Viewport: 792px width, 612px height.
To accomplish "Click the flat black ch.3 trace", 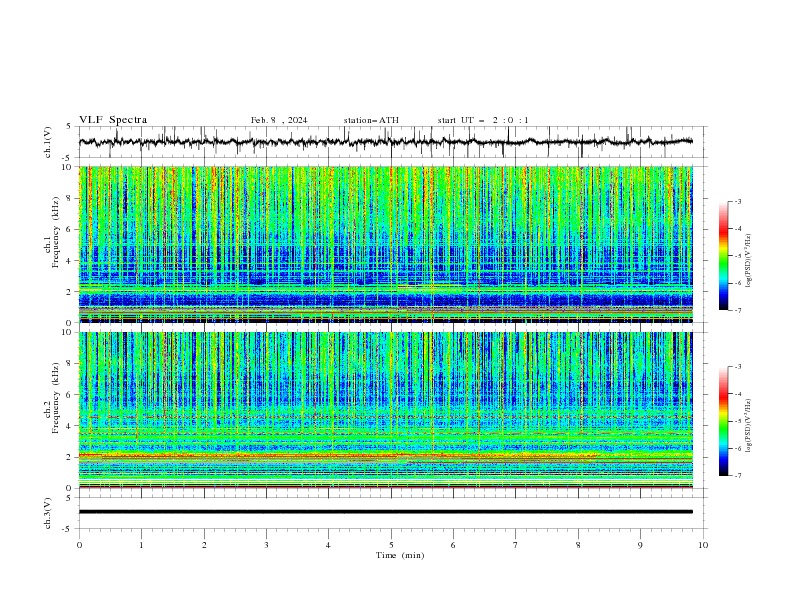I will coord(386,512).
